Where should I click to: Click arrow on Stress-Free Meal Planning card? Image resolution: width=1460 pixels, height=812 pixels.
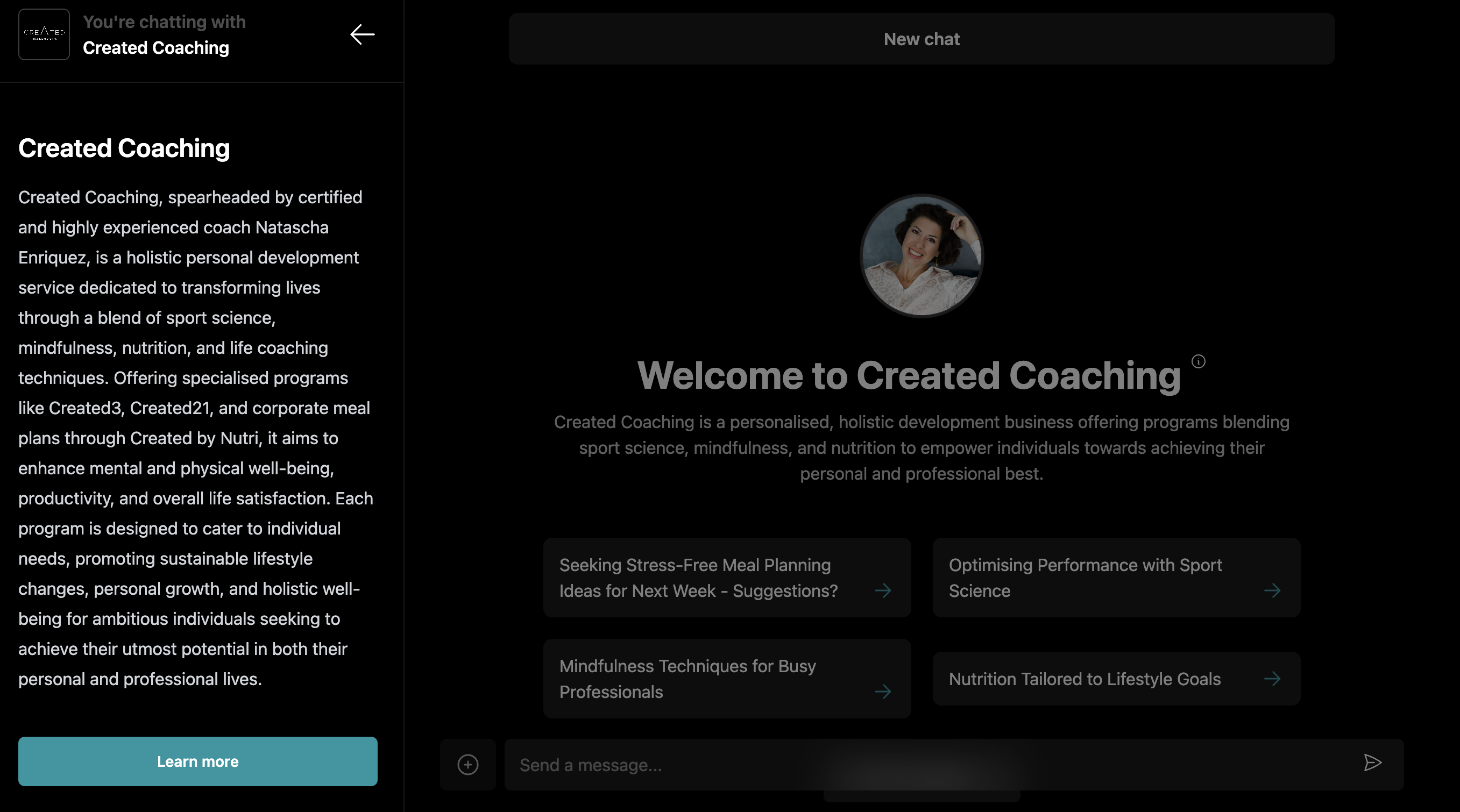[x=882, y=590]
